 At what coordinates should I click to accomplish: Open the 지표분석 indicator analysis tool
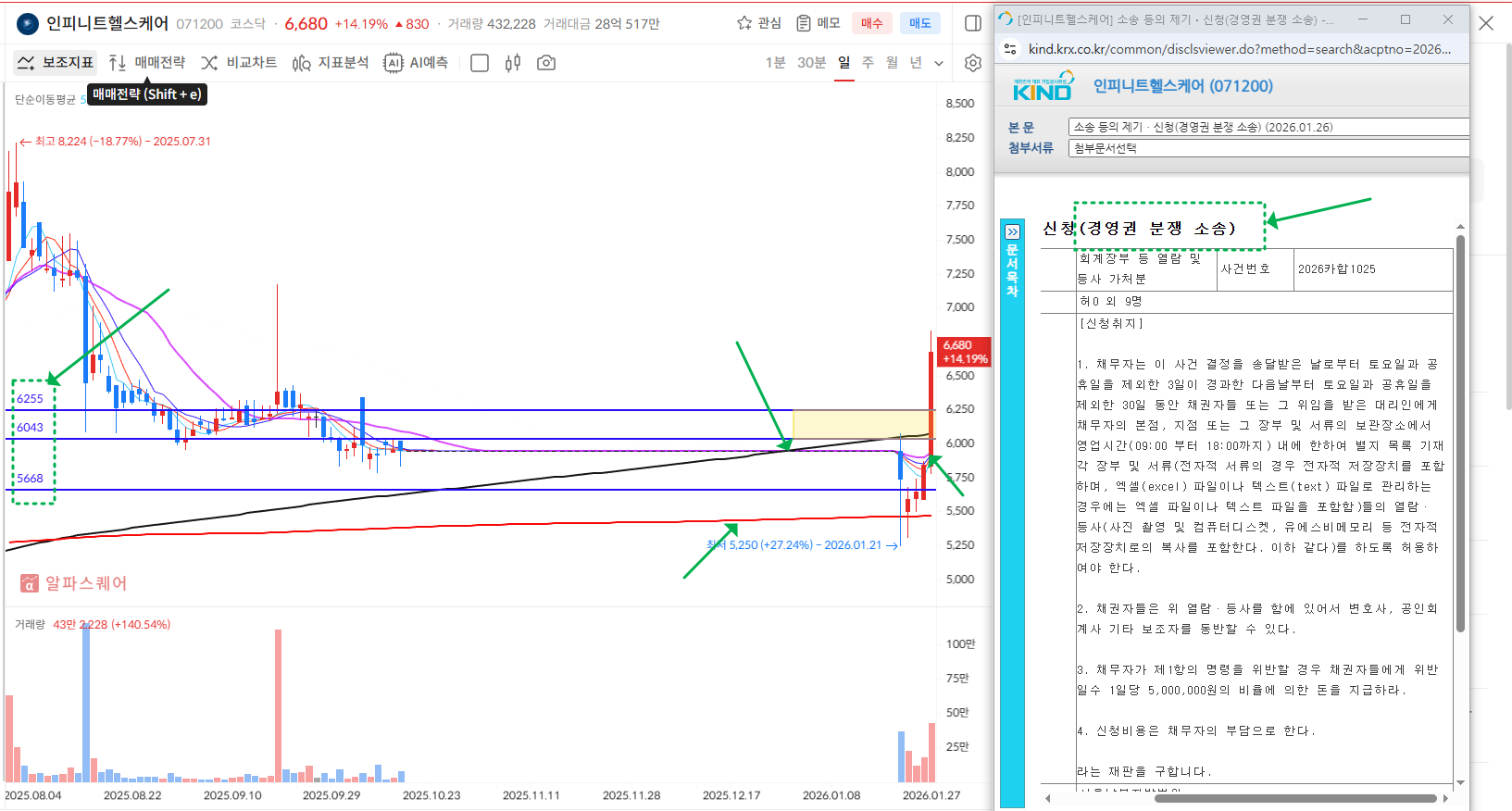coord(331,63)
